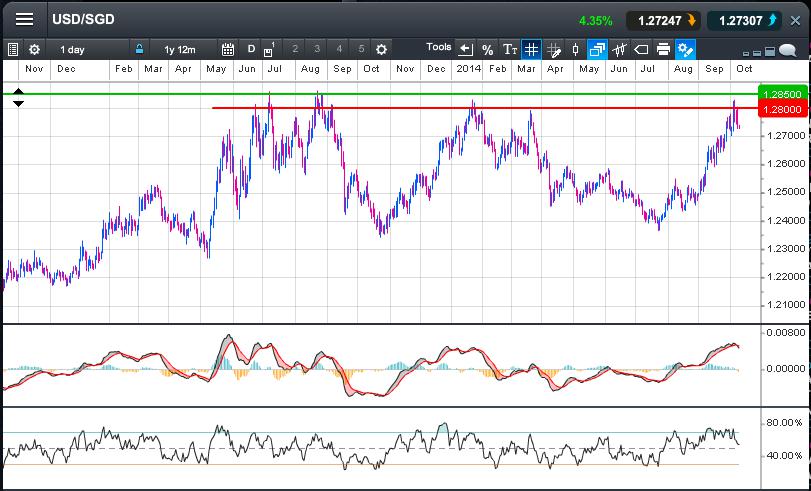811x491 pixels.
Task: Select chart layout preset 2
Action: (x=295, y=49)
